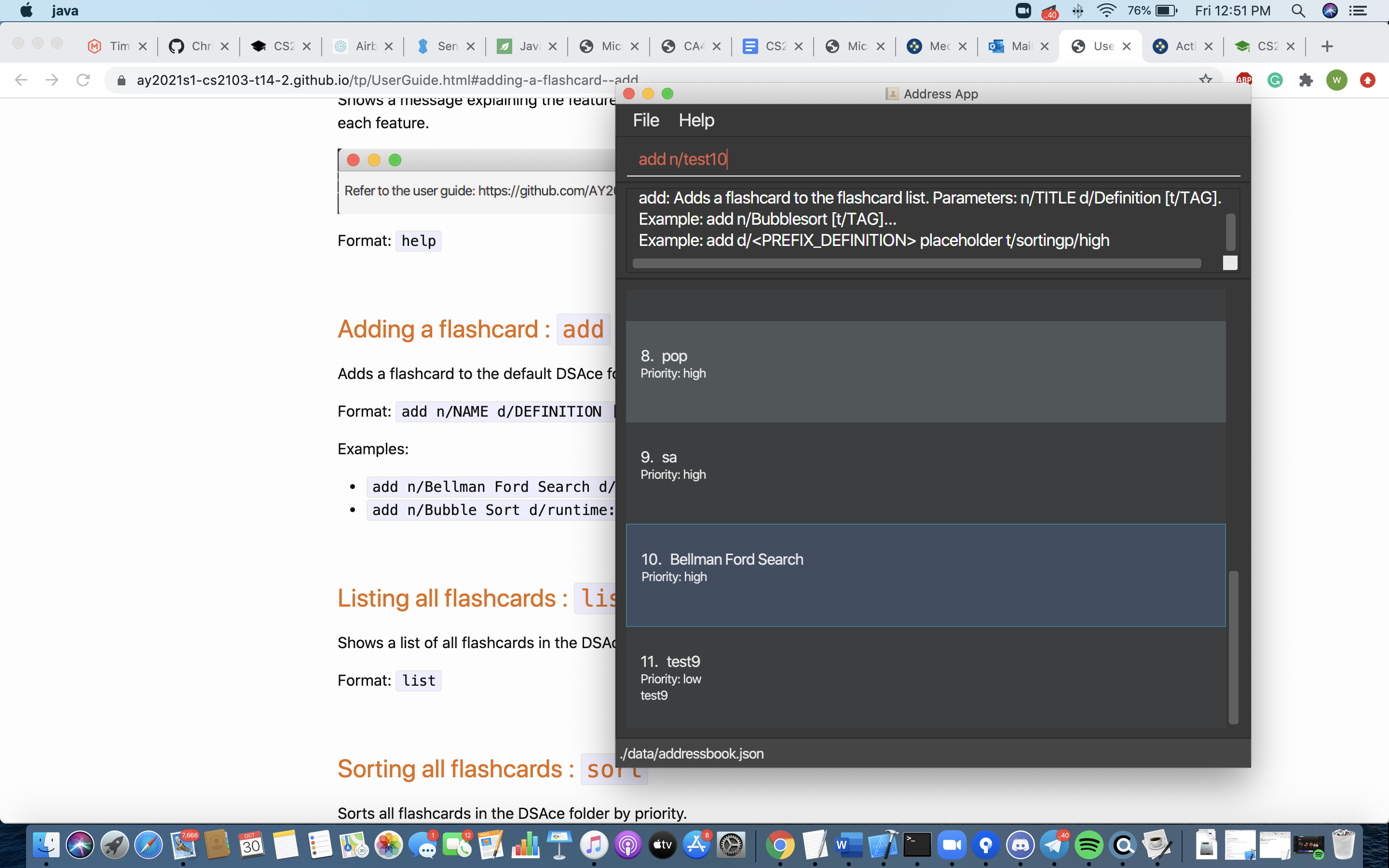Open Spotlight search in the menu bar
1389x868 pixels.
1298,11
